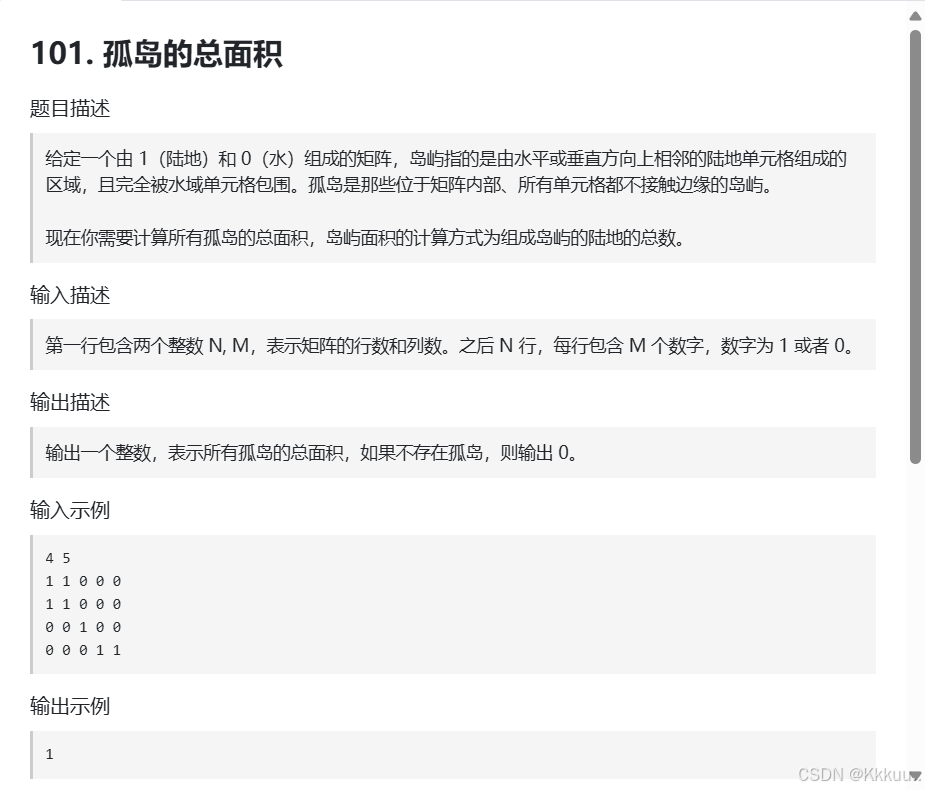Click the vertical scrollbar thumb

click(x=915, y=247)
